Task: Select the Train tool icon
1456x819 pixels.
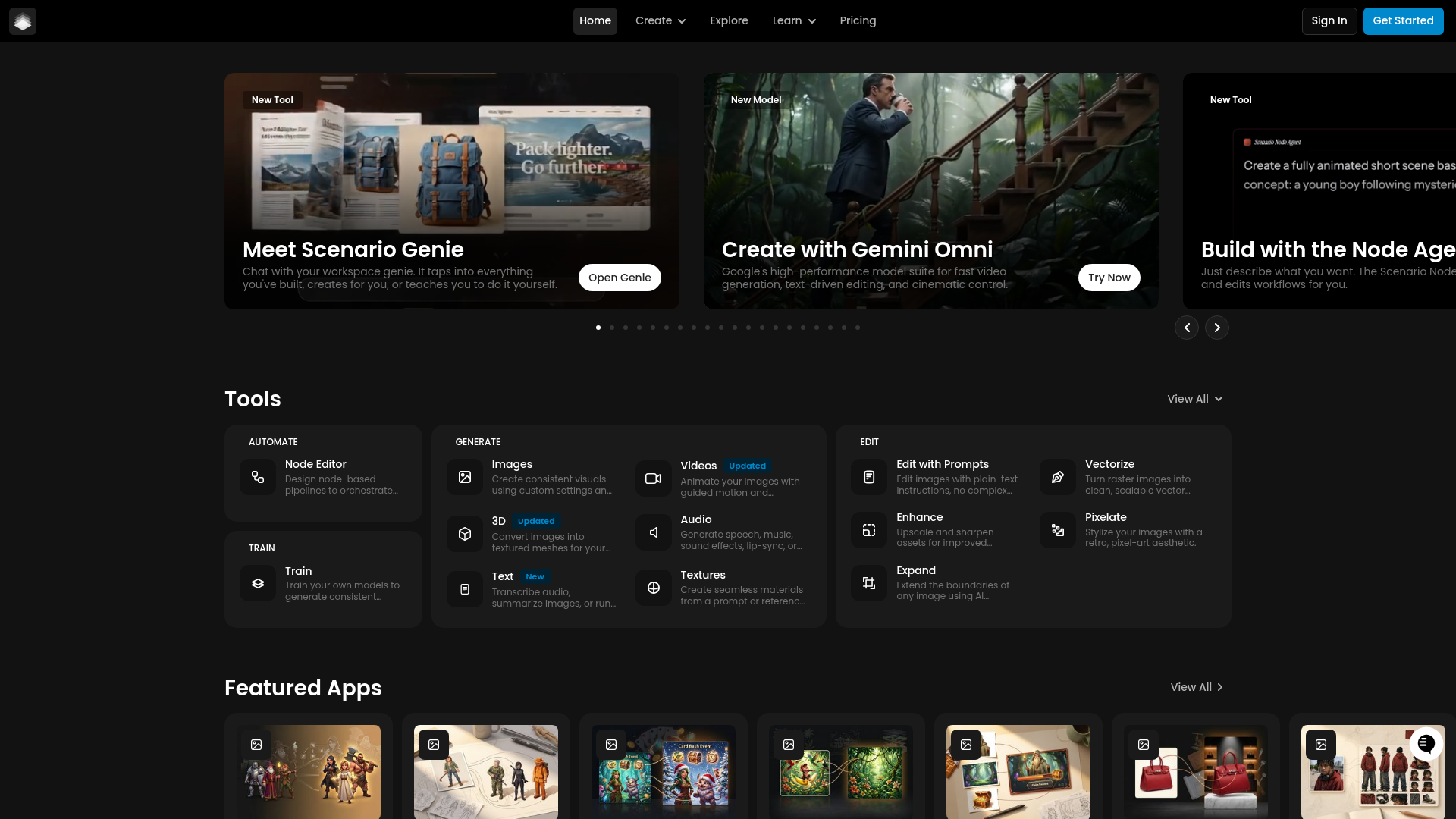Action: pyautogui.click(x=258, y=584)
